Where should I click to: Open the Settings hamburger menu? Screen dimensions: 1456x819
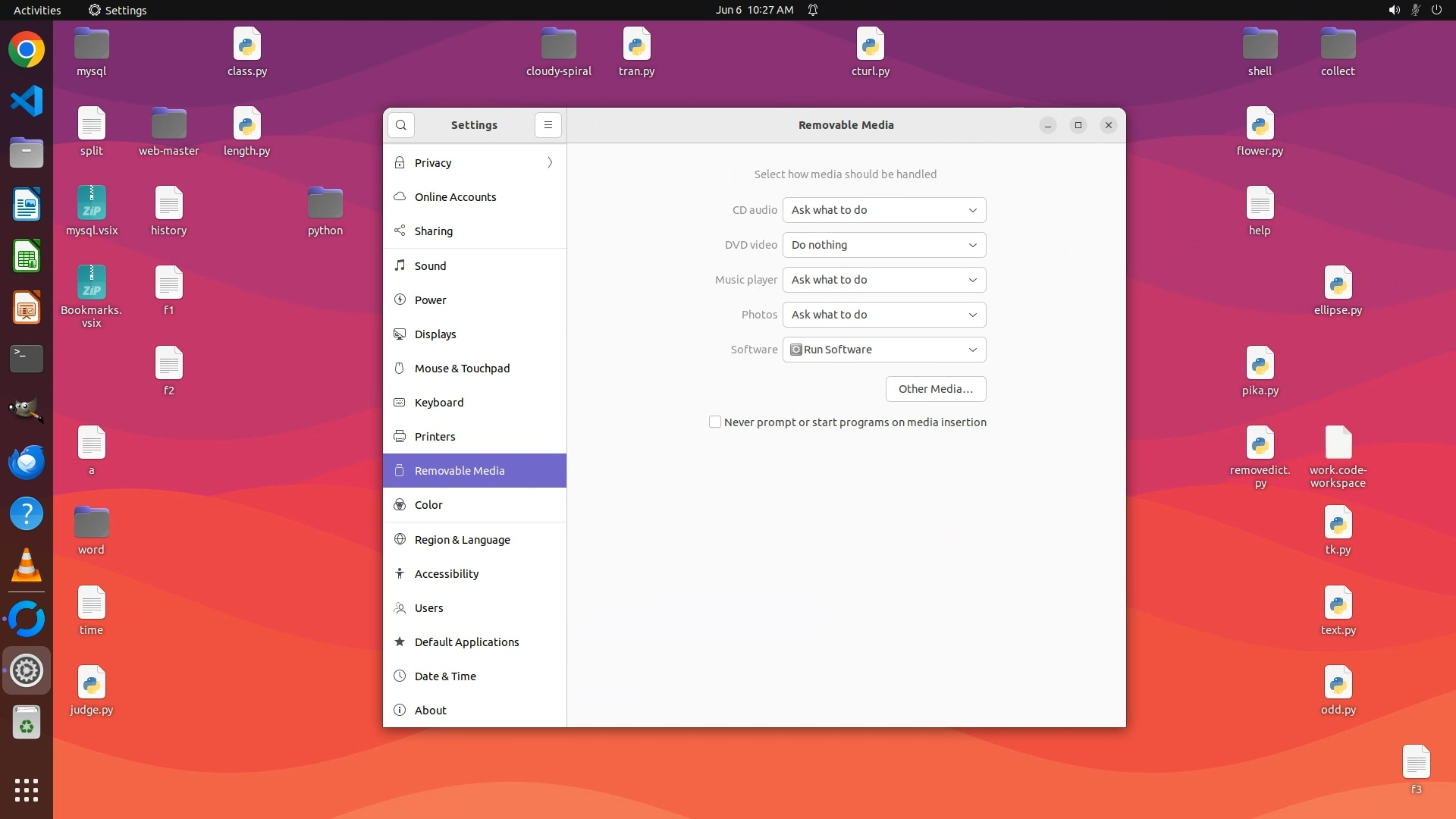click(548, 125)
